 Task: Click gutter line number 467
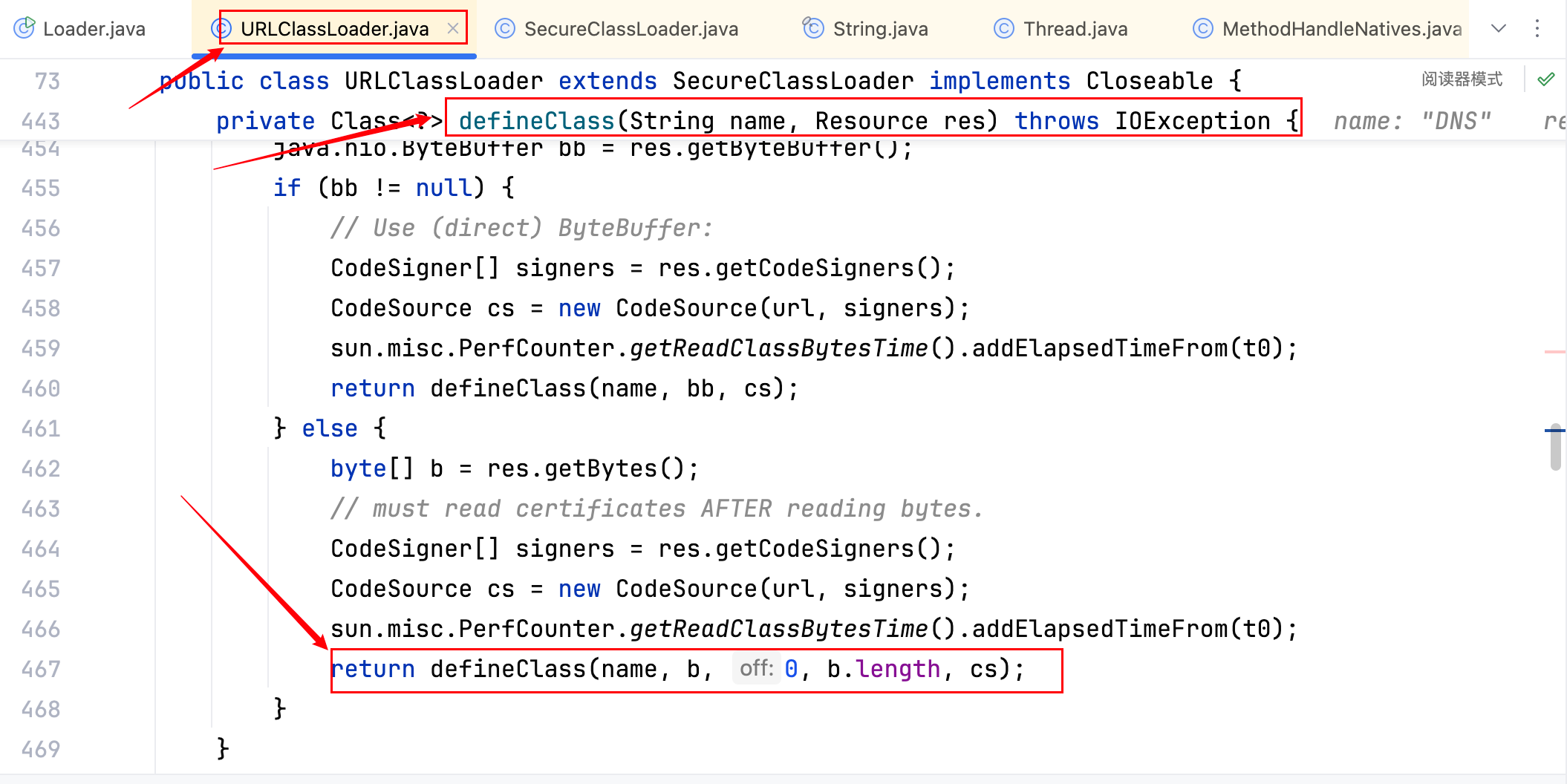pyautogui.click(x=41, y=669)
